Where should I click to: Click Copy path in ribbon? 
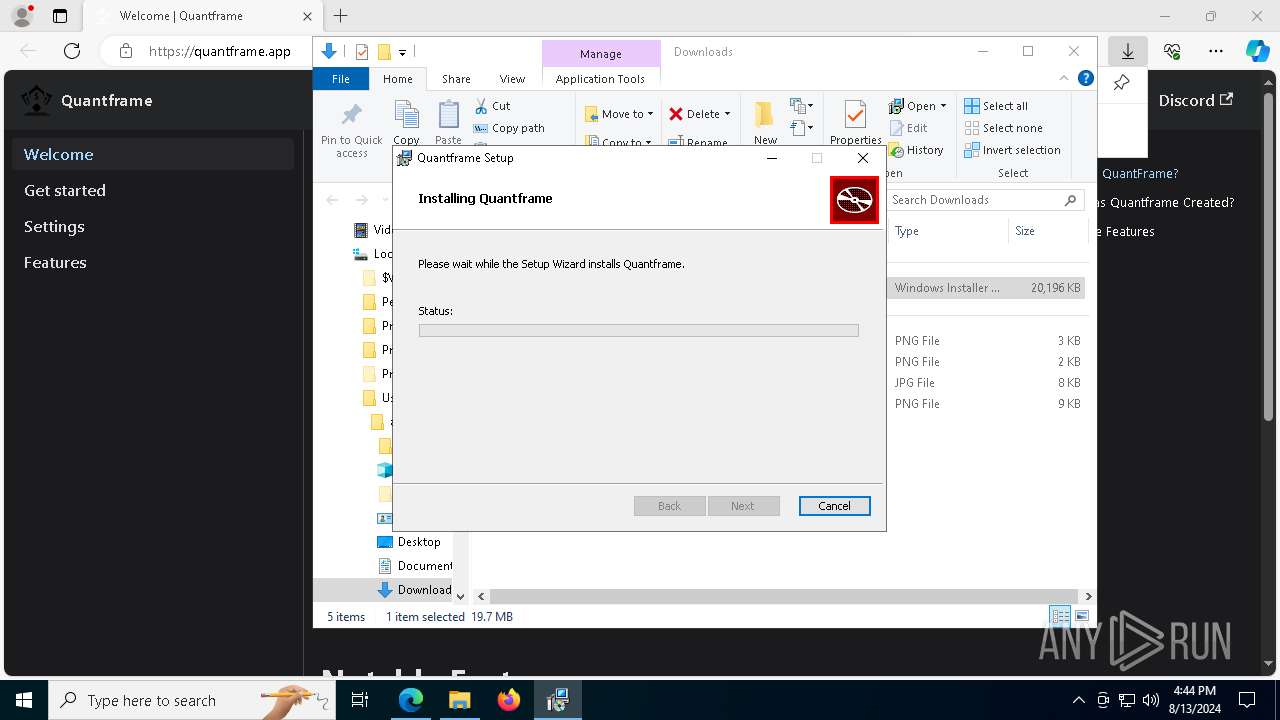509,128
